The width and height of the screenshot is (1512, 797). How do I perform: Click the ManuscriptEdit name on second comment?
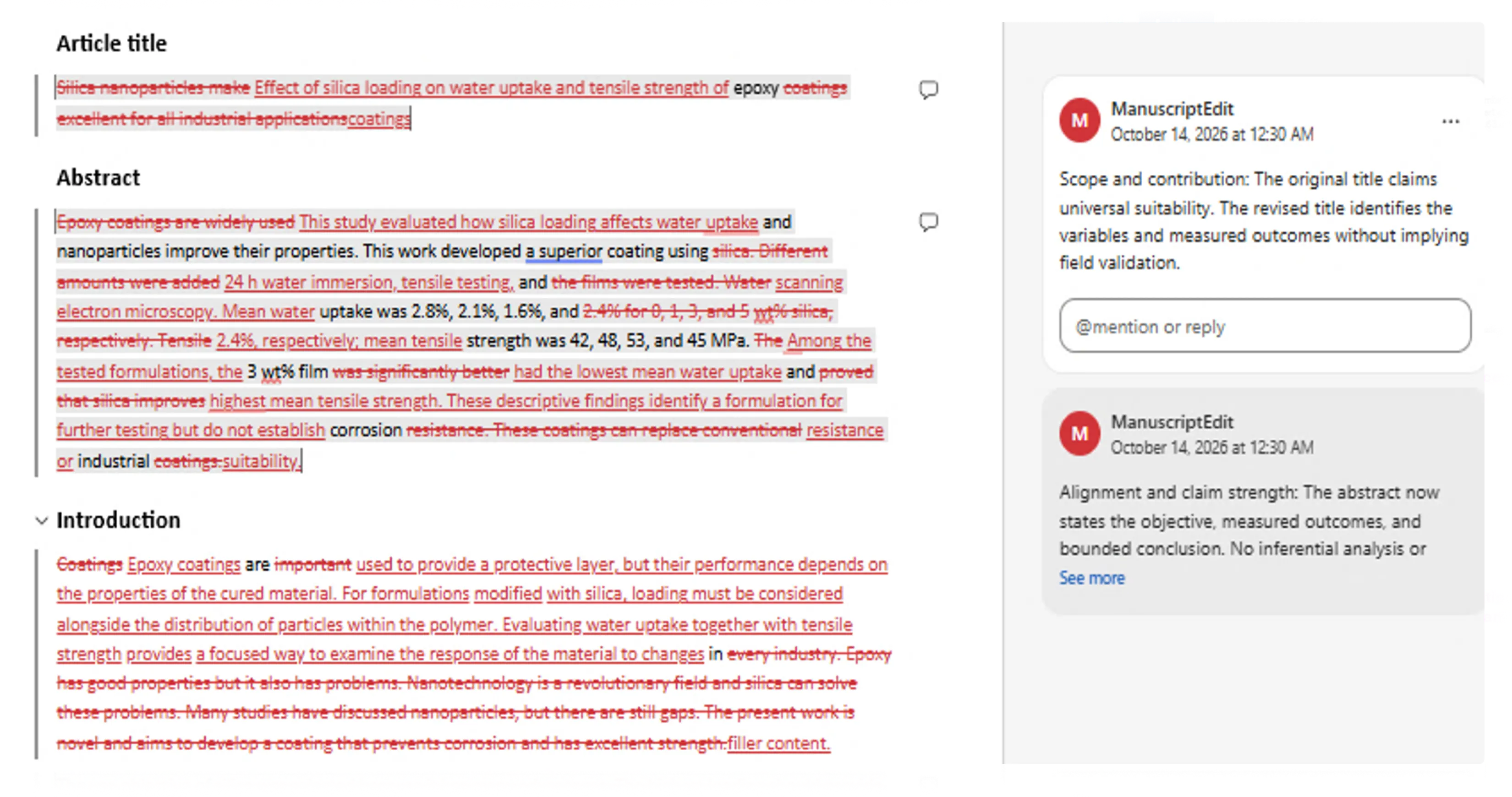pyautogui.click(x=1172, y=423)
